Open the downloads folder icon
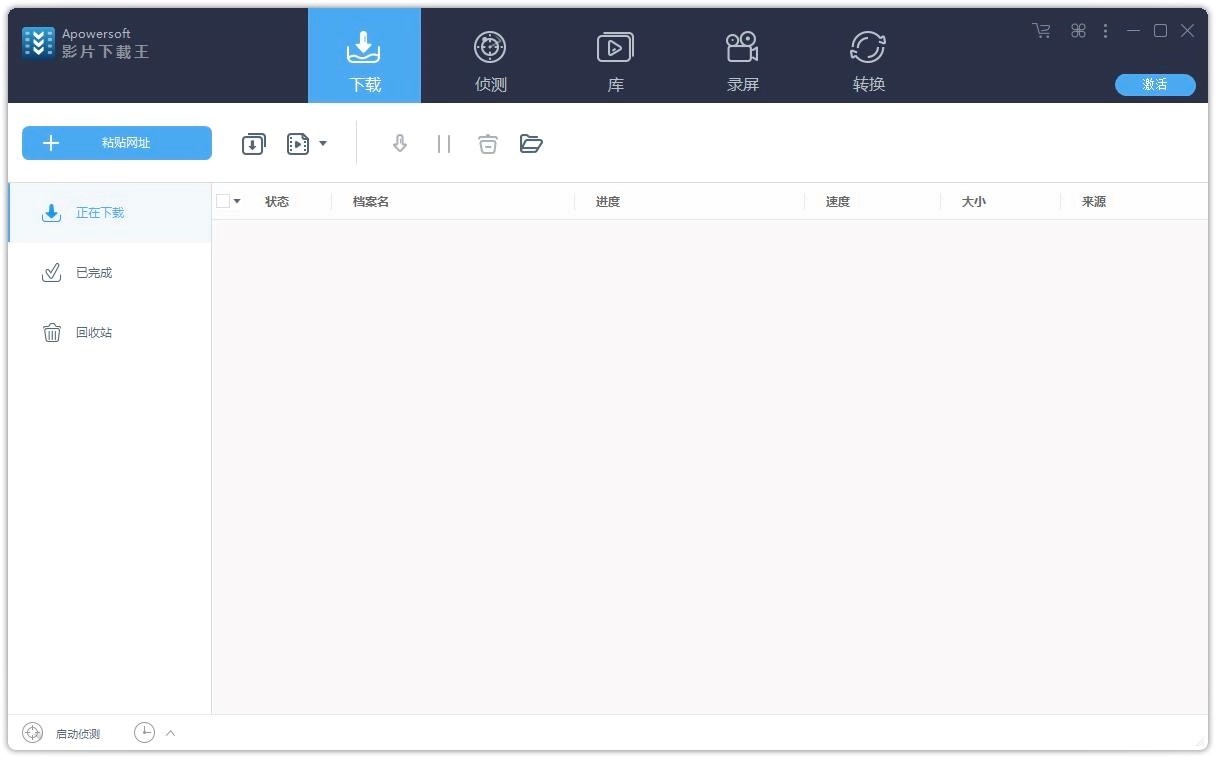 pyautogui.click(x=531, y=143)
